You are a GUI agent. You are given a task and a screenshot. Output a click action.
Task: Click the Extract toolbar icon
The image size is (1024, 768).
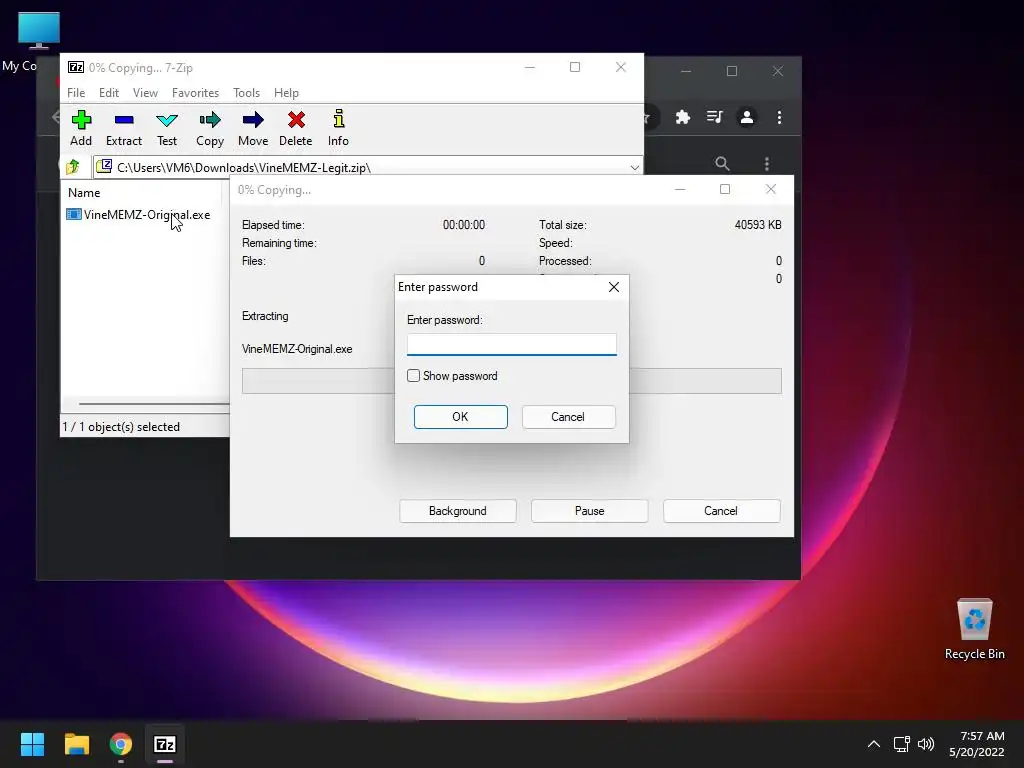tap(123, 128)
